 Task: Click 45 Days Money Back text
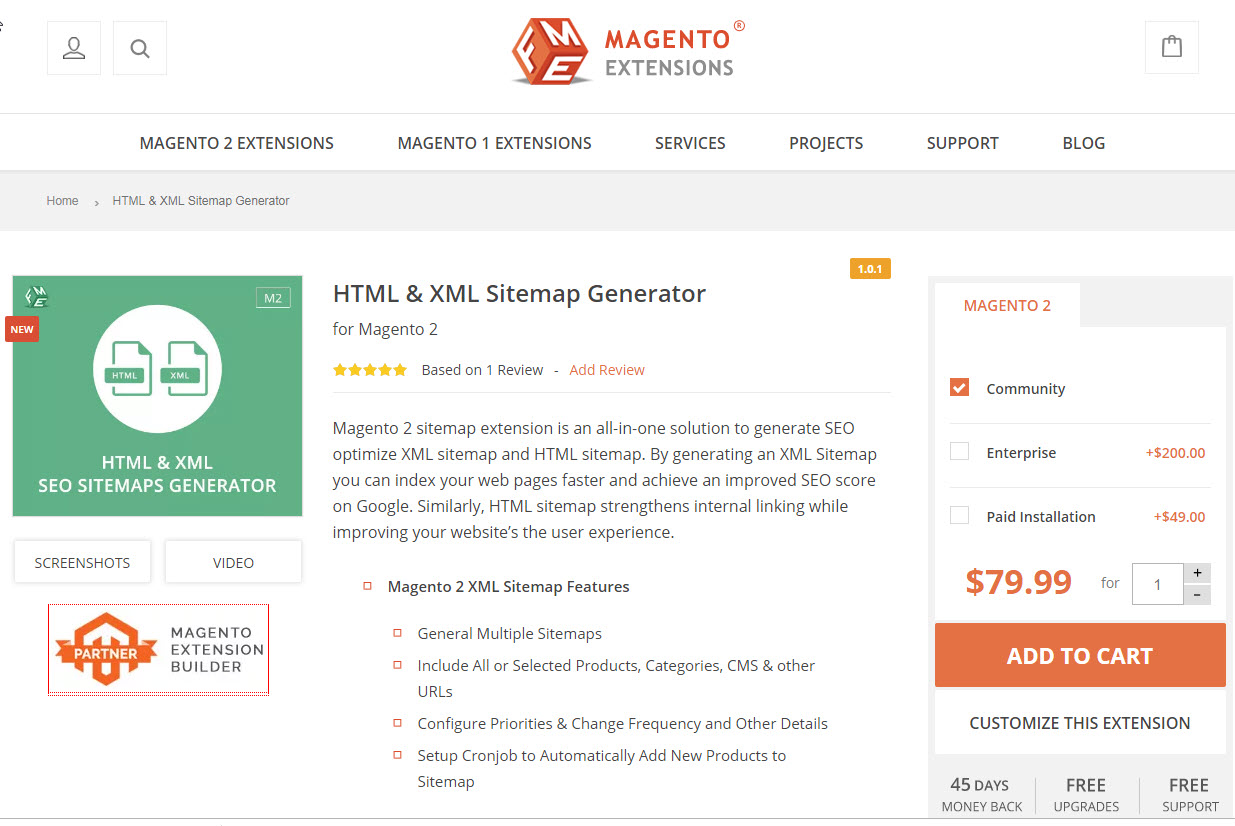pyautogui.click(x=982, y=795)
